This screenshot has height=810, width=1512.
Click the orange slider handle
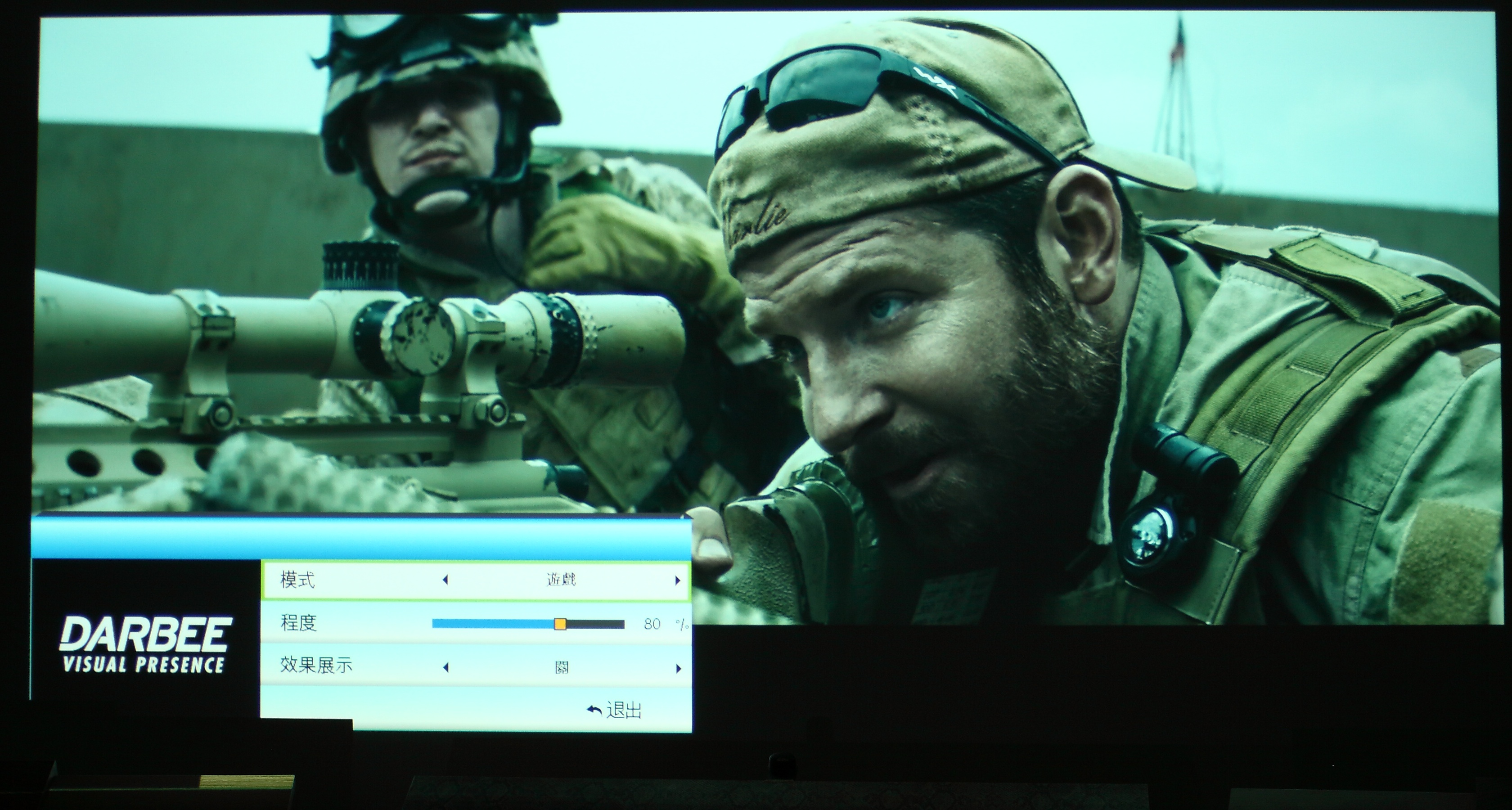point(560,624)
